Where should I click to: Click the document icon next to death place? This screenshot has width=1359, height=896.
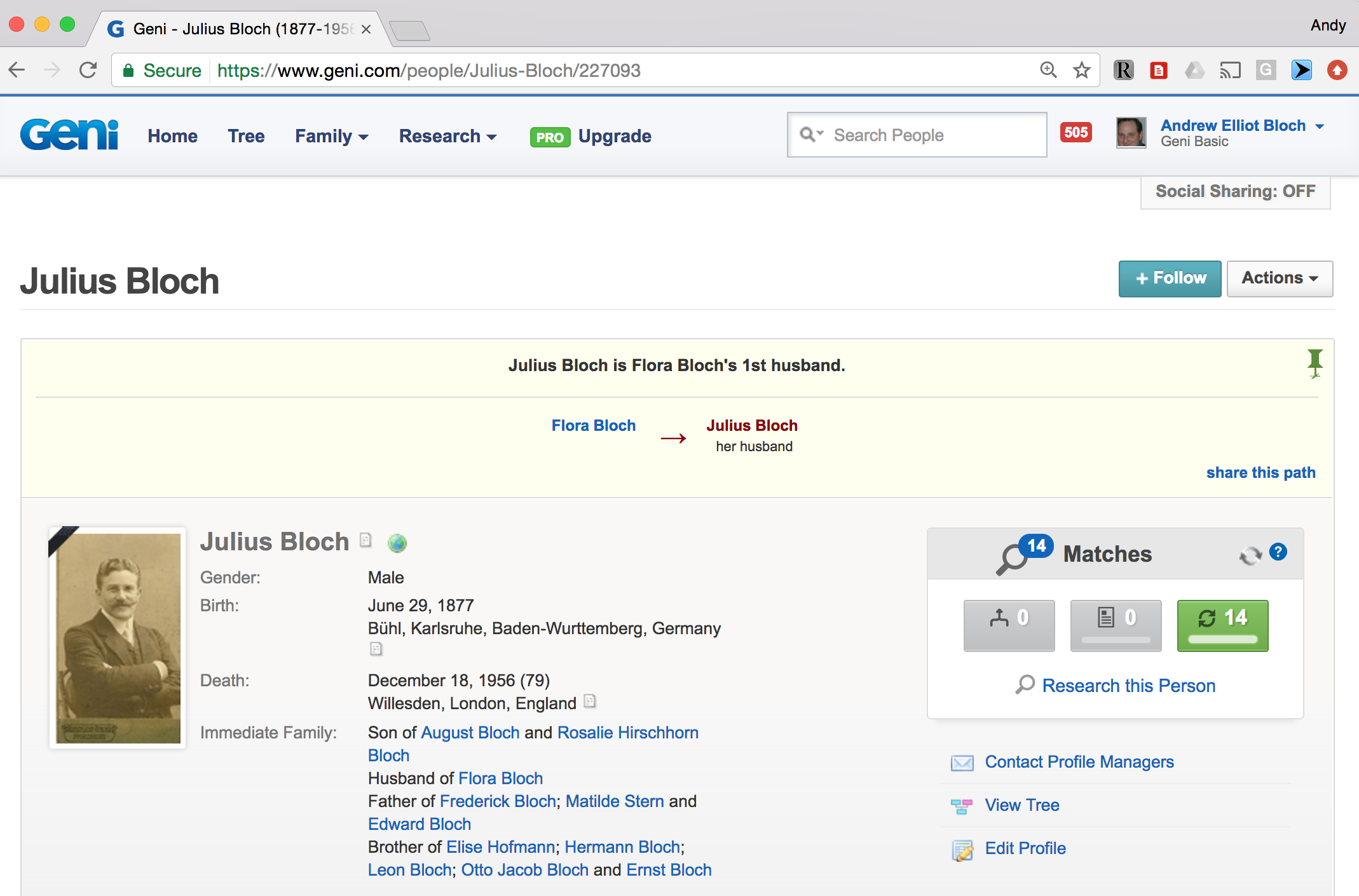(x=590, y=701)
